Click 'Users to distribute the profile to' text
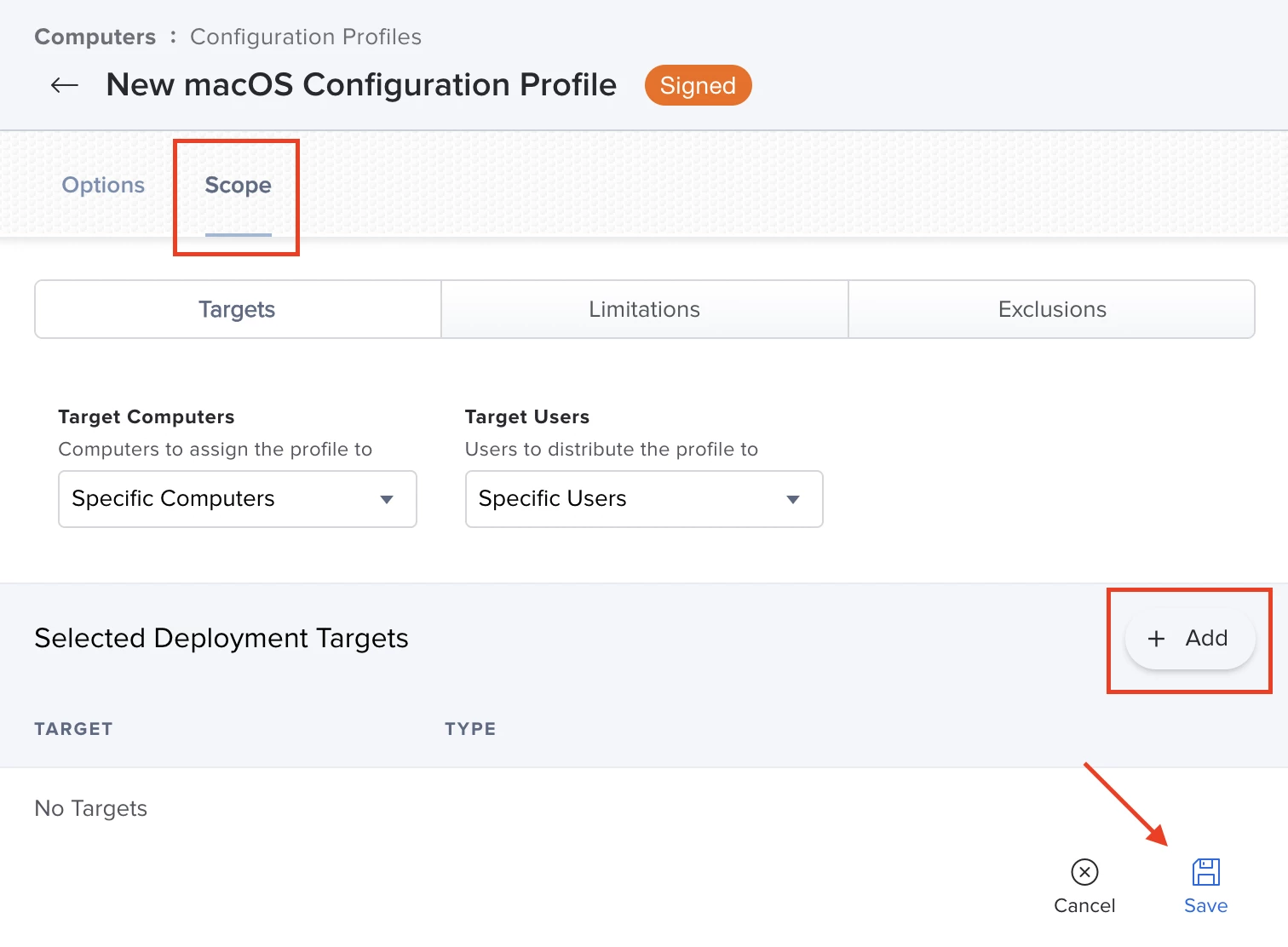Screen dimensions: 1288x947 [612, 450]
